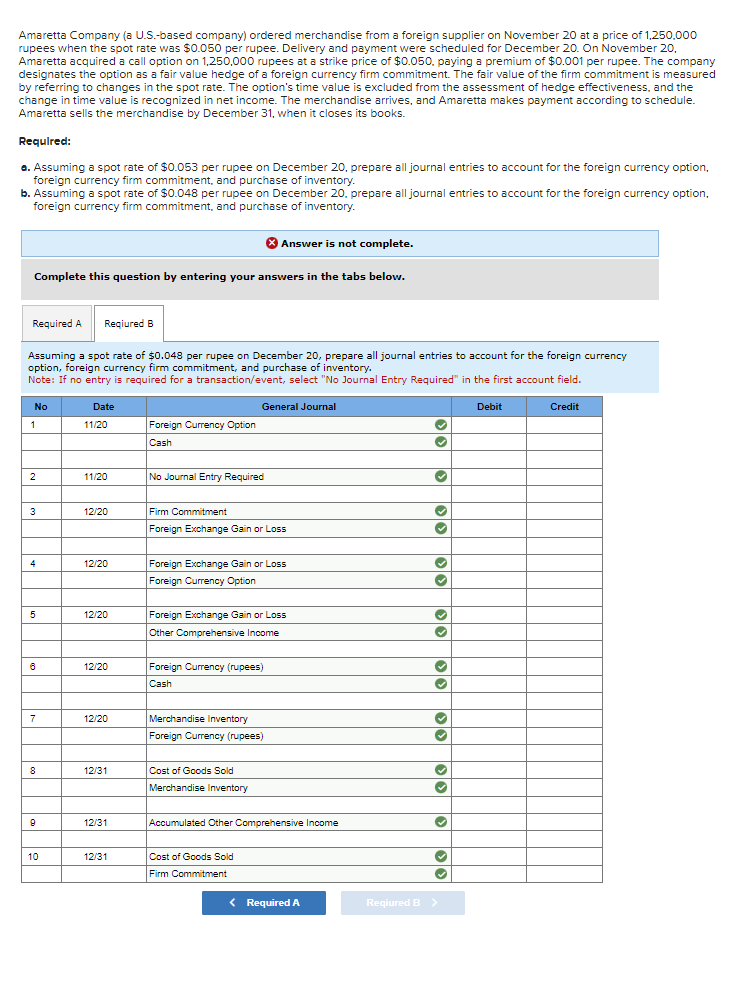Screen dimensions: 740x989
Task: Click the 11/20 date of entry 2
Action: pos(96,477)
